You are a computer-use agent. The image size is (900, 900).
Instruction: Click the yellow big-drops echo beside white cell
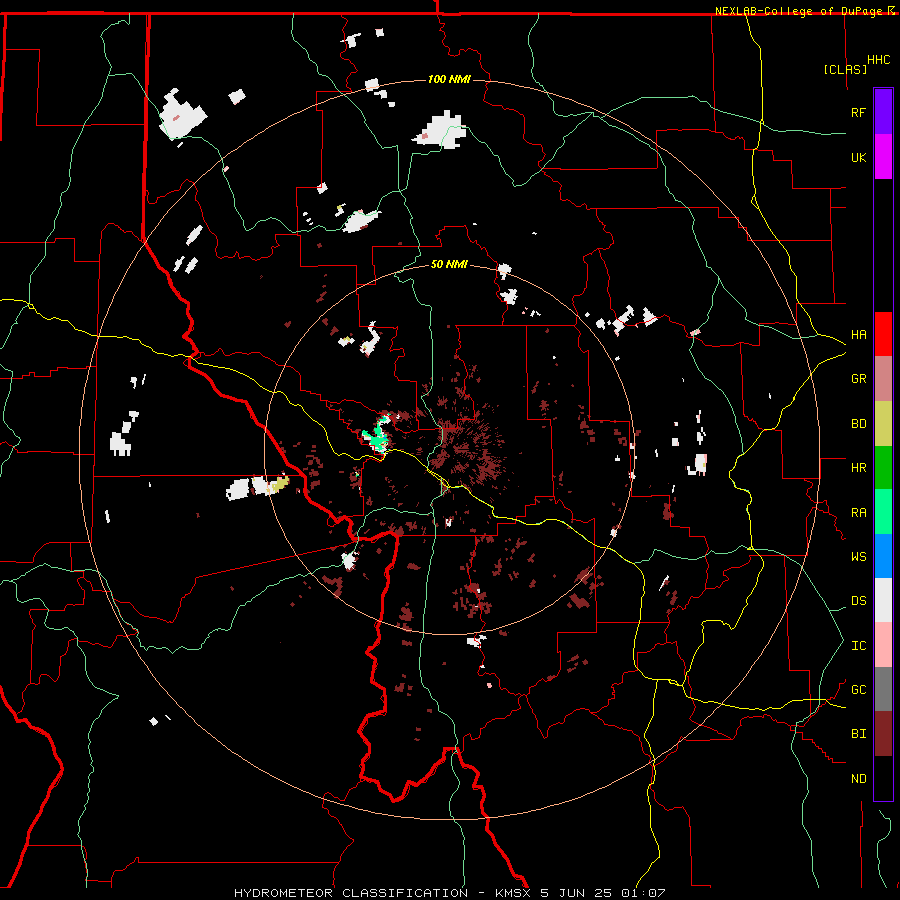point(278,484)
